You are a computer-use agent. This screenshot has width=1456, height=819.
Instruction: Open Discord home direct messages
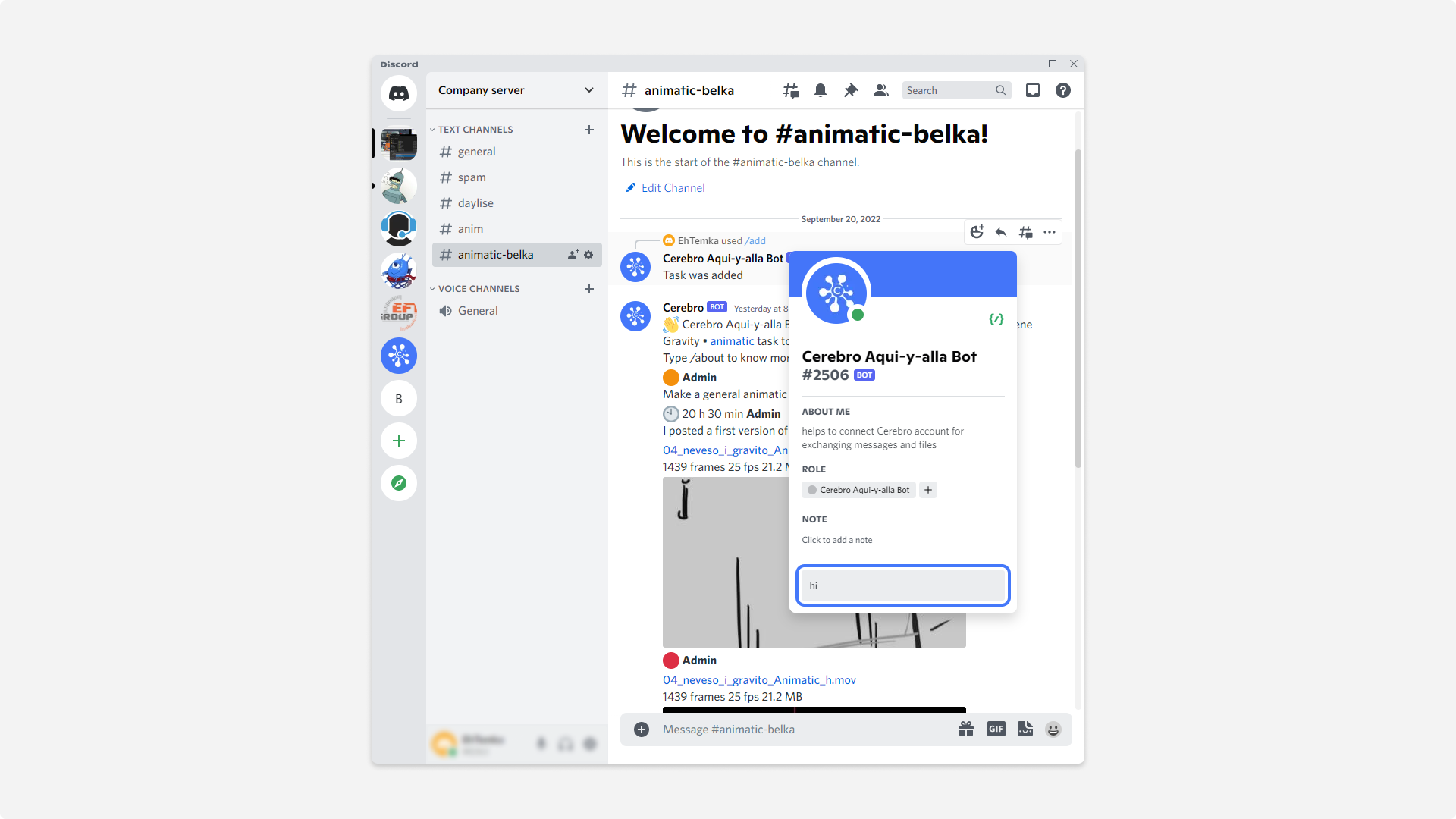pos(399,93)
